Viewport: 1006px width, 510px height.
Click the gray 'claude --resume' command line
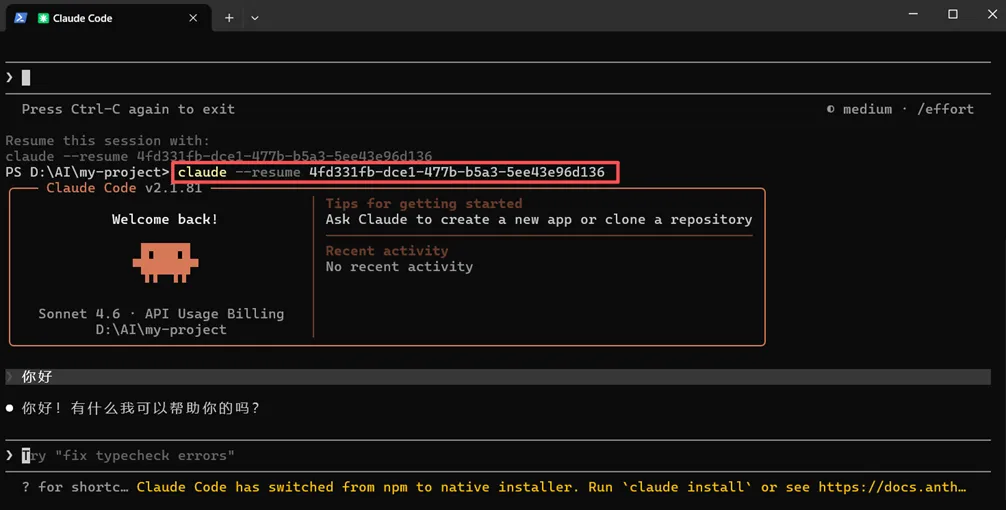coord(219,156)
